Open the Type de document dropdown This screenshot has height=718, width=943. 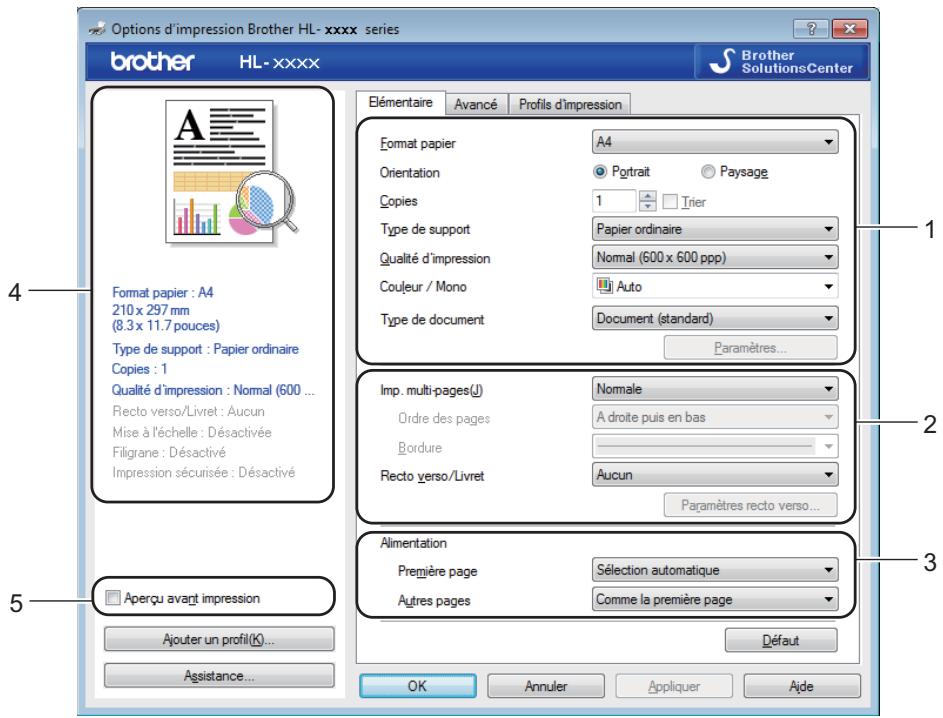pos(714,318)
